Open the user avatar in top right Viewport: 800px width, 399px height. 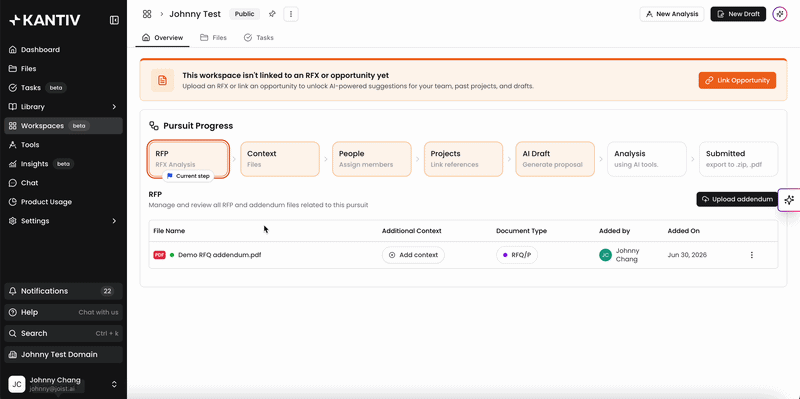point(780,14)
